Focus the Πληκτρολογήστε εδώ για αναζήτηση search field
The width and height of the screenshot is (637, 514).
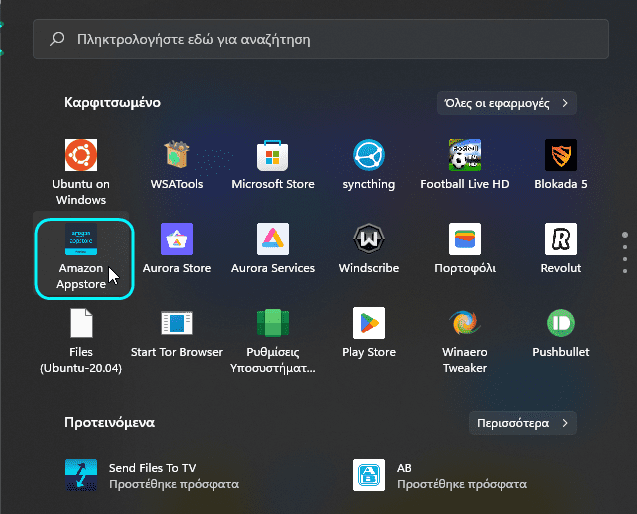(x=321, y=39)
